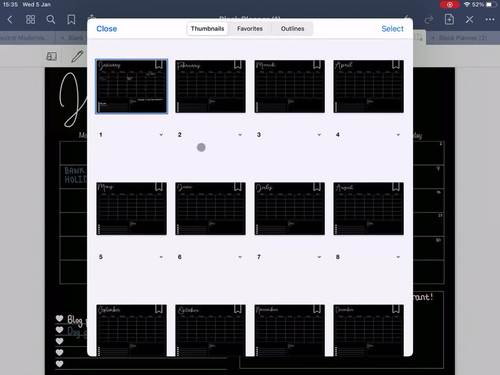Screen dimensions: 500x375
Task: Open the September page thumbnail
Action: (x=131, y=330)
